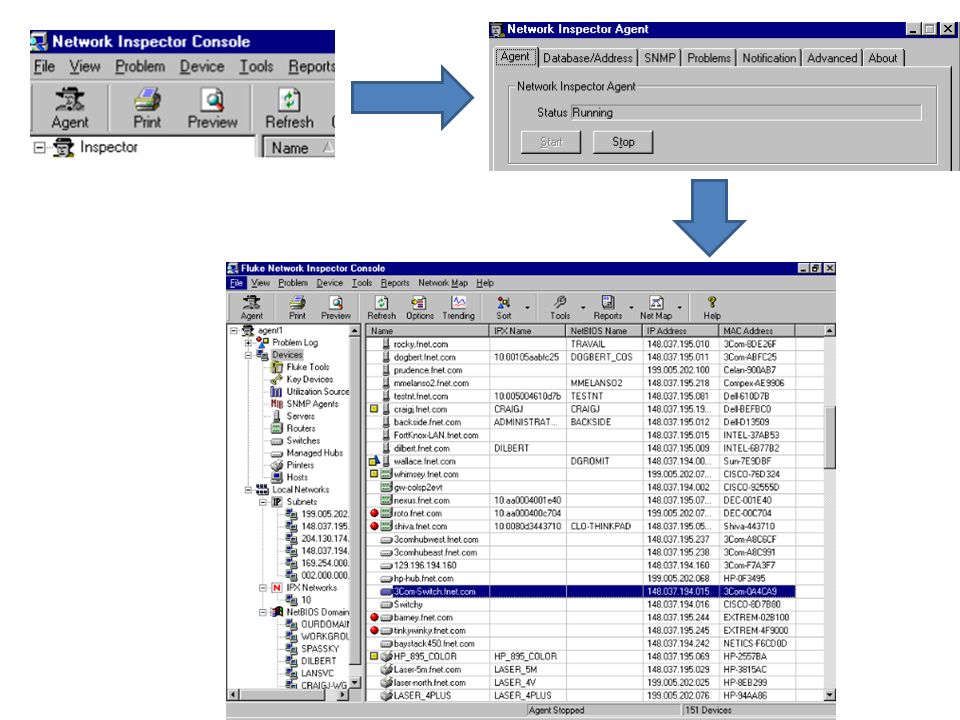960x720 pixels.
Task: Select the Inspector tree node
Action: coord(108,147)
